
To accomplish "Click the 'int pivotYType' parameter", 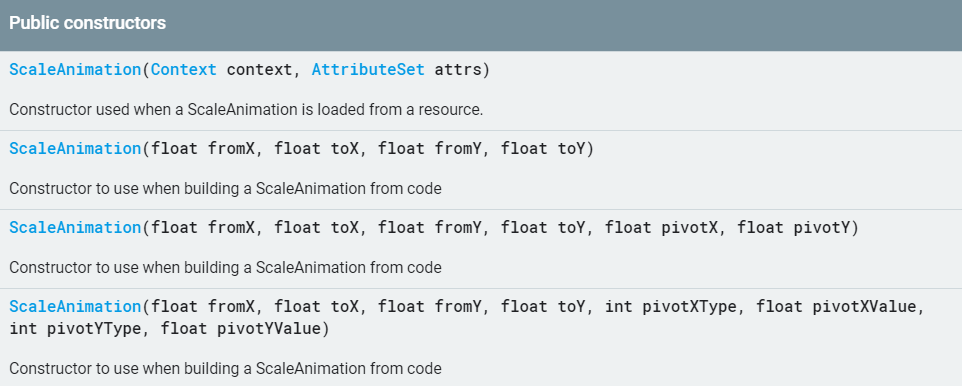I will tap(75, 330).
